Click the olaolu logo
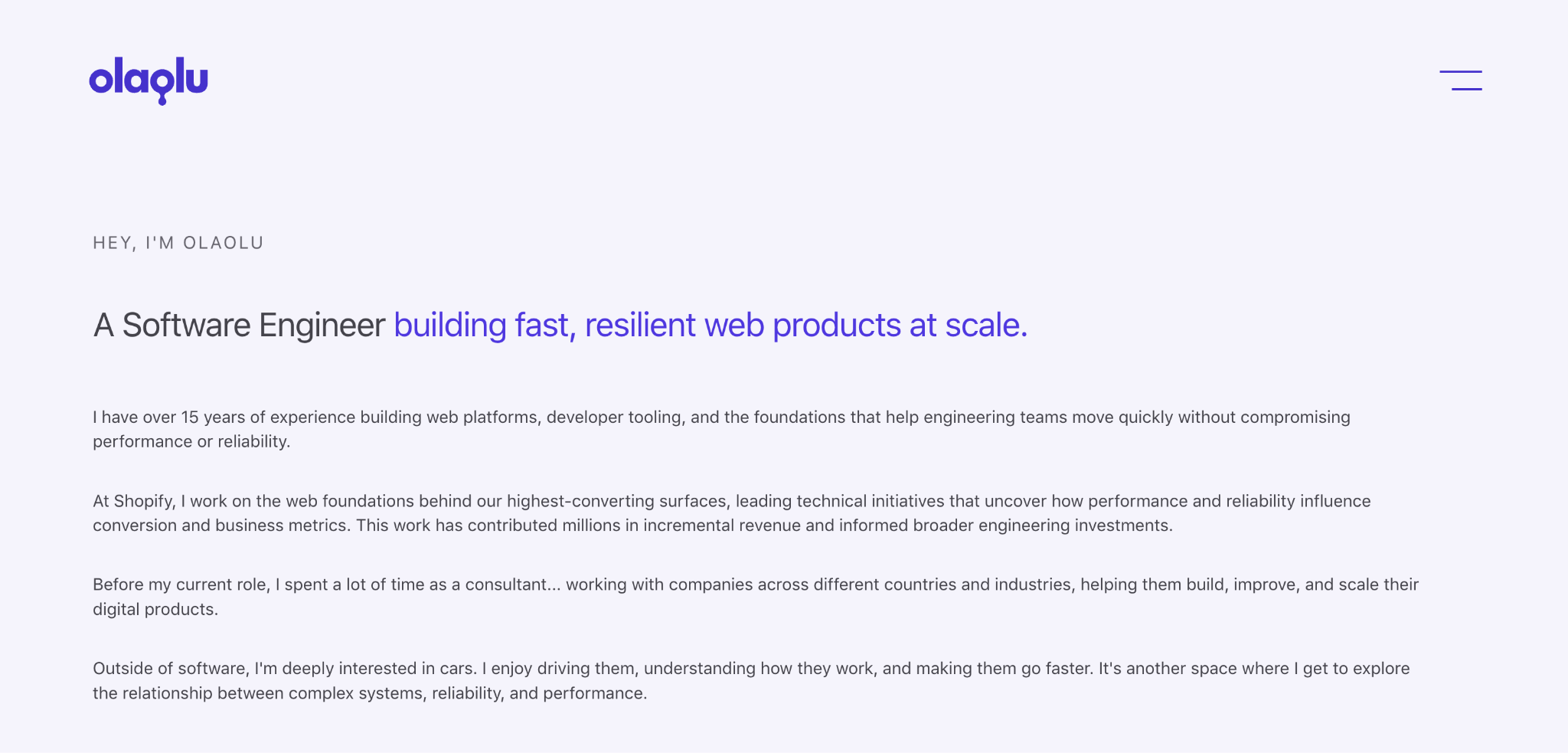Screen dimensions: 1568x753 click(x=149, y=80)
